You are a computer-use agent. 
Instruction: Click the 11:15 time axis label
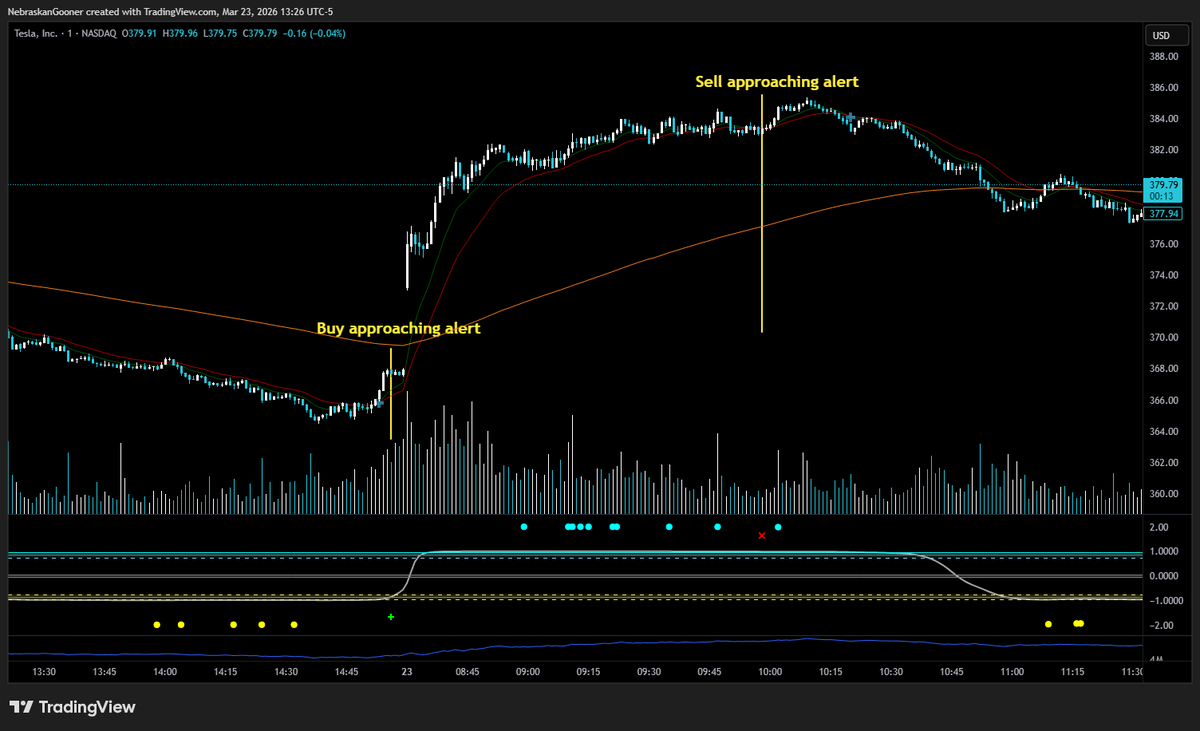pos(1072,672)
